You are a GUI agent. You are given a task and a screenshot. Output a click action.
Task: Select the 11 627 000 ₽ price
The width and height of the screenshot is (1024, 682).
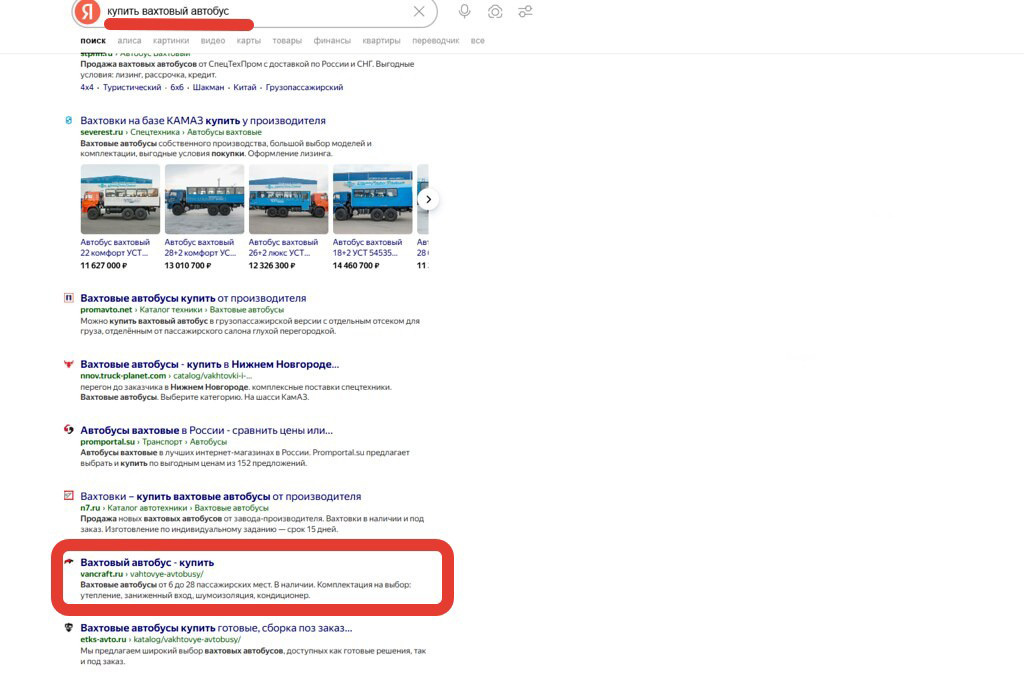pyautogui.click(x=104, y=265)
